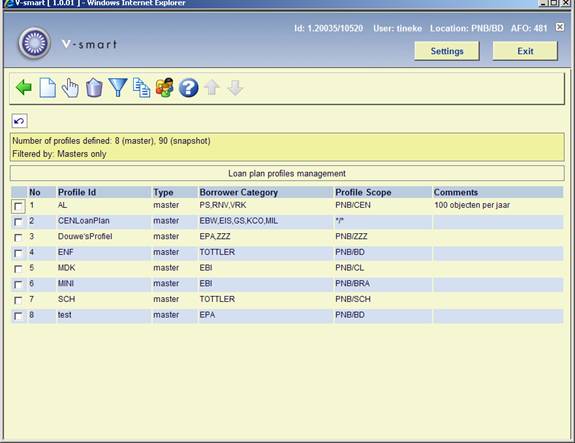This screenshot has width=575, height=443.
Task: Create a new profile with blank page icon
Action: point(47,88)
